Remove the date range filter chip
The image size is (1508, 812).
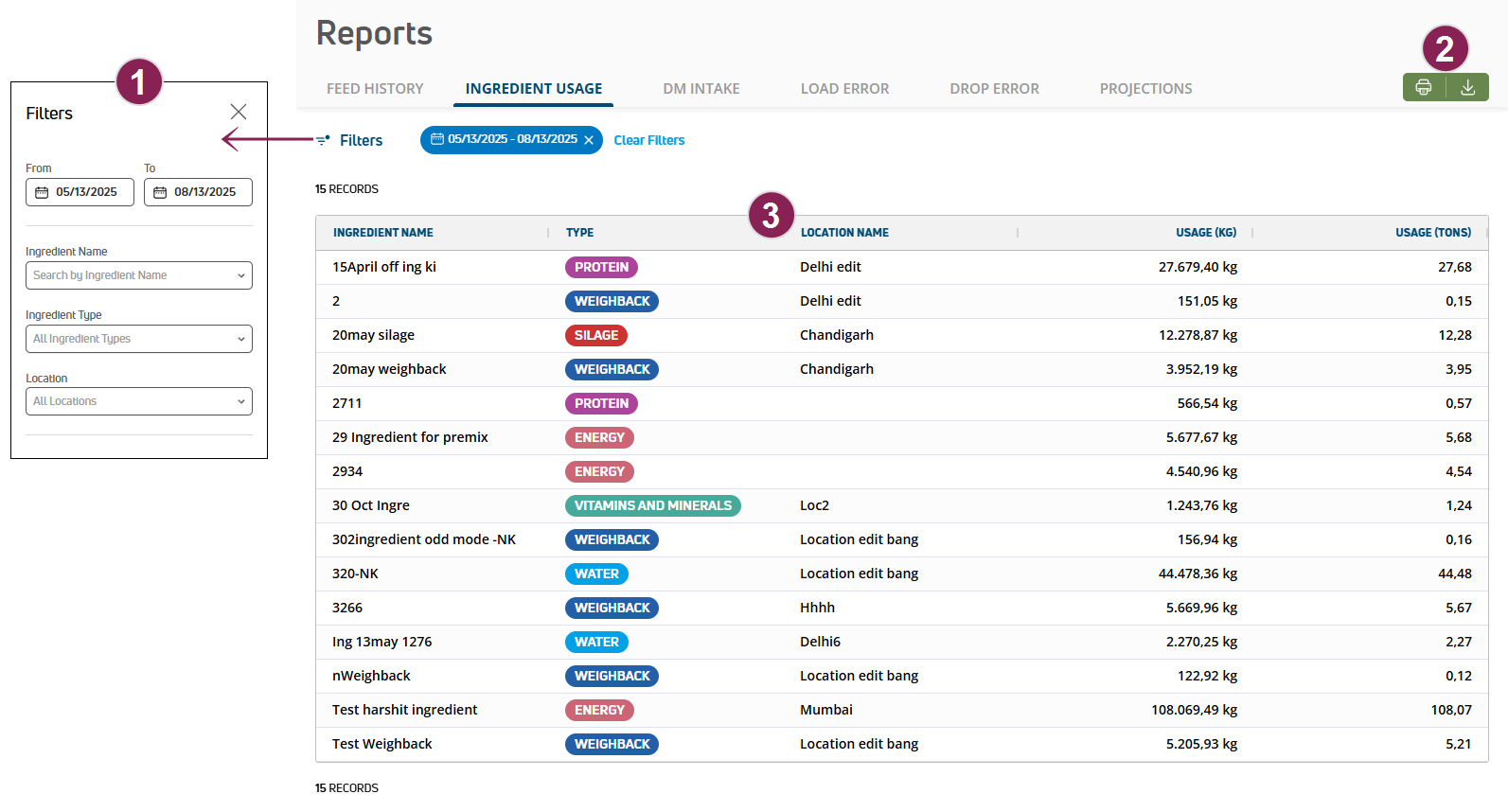(x=589, y=140)
